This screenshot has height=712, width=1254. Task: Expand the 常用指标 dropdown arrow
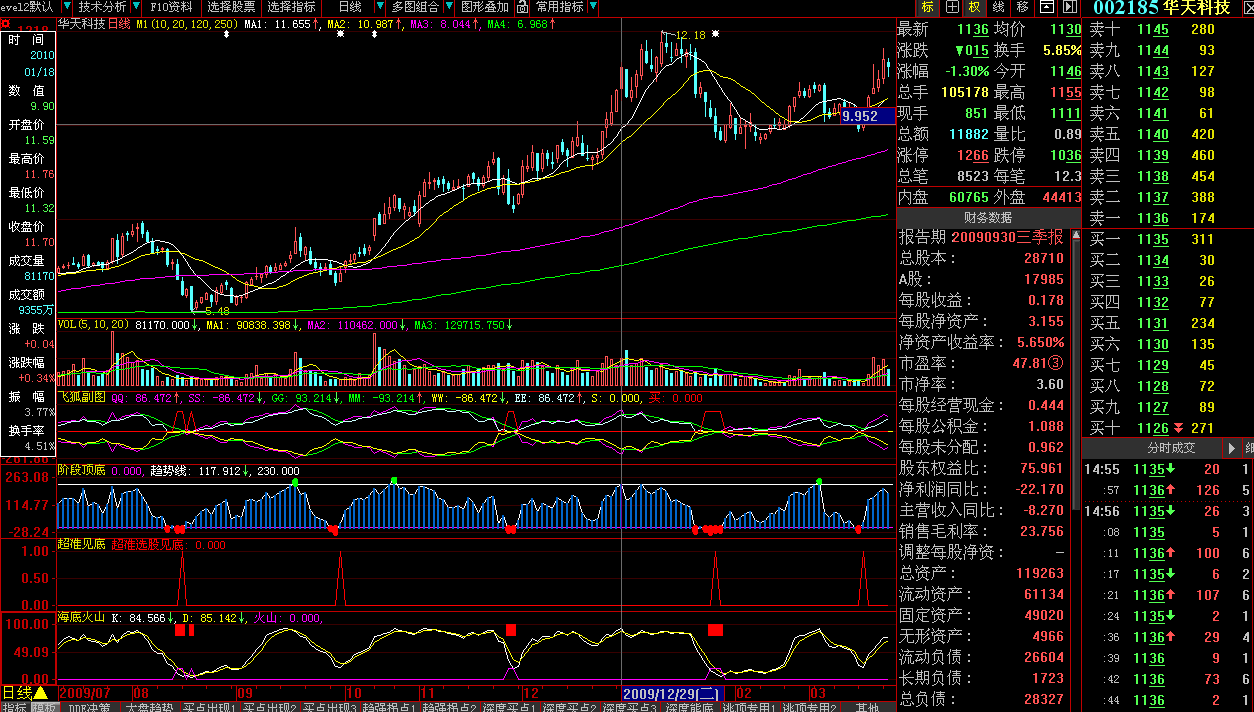point(594,7)
